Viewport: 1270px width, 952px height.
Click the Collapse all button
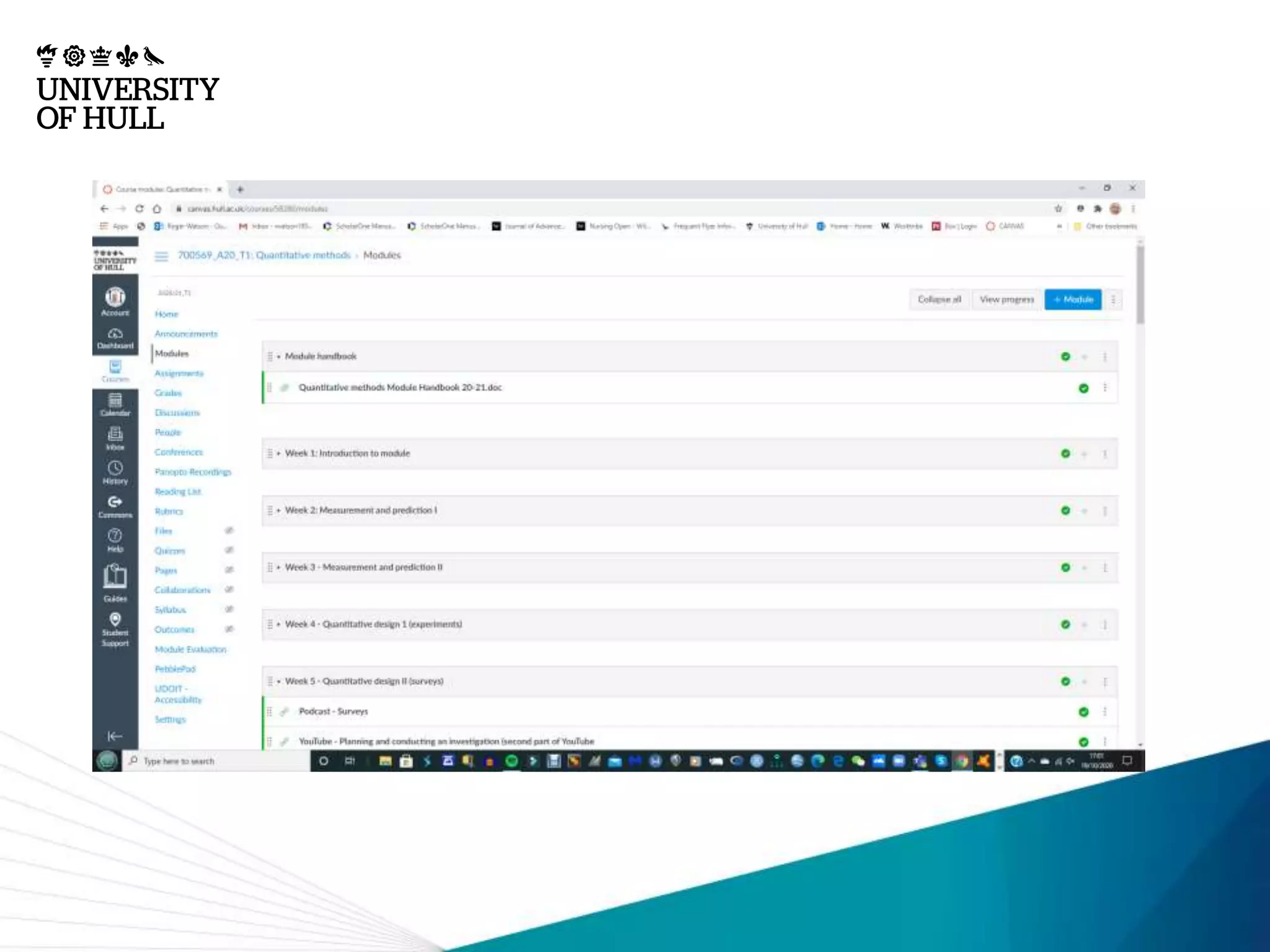coord(939,299)
